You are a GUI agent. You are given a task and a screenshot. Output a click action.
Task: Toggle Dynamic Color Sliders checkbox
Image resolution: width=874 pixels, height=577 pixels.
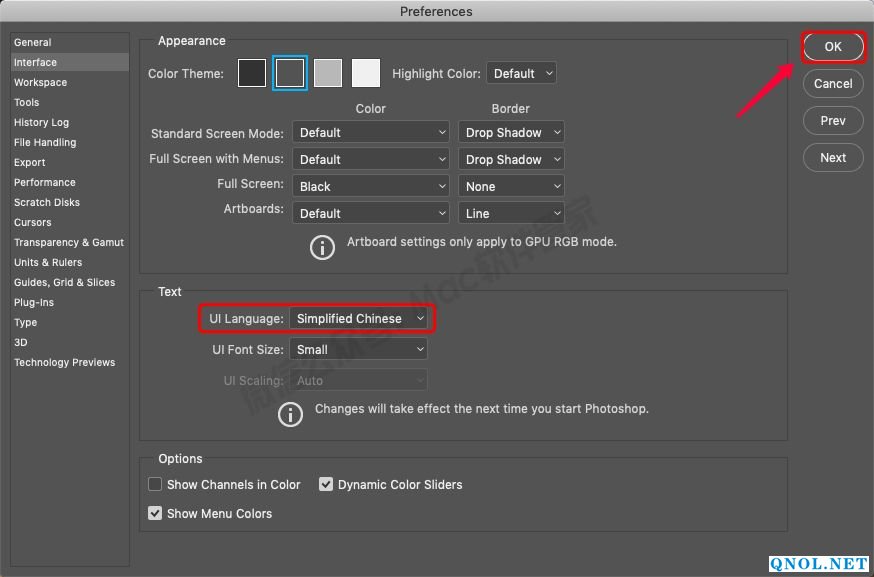pos(326,484)
